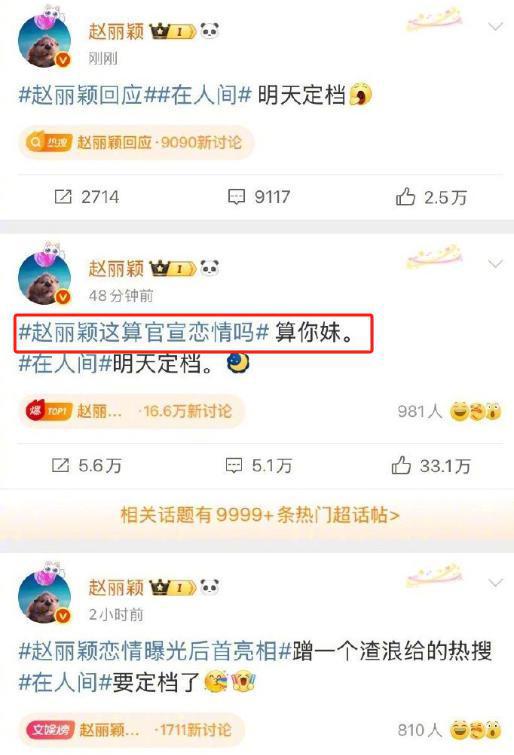Expand options chevron on the first post
The height and width of the screenshot is (755, 514).
[x=495, y=26]
